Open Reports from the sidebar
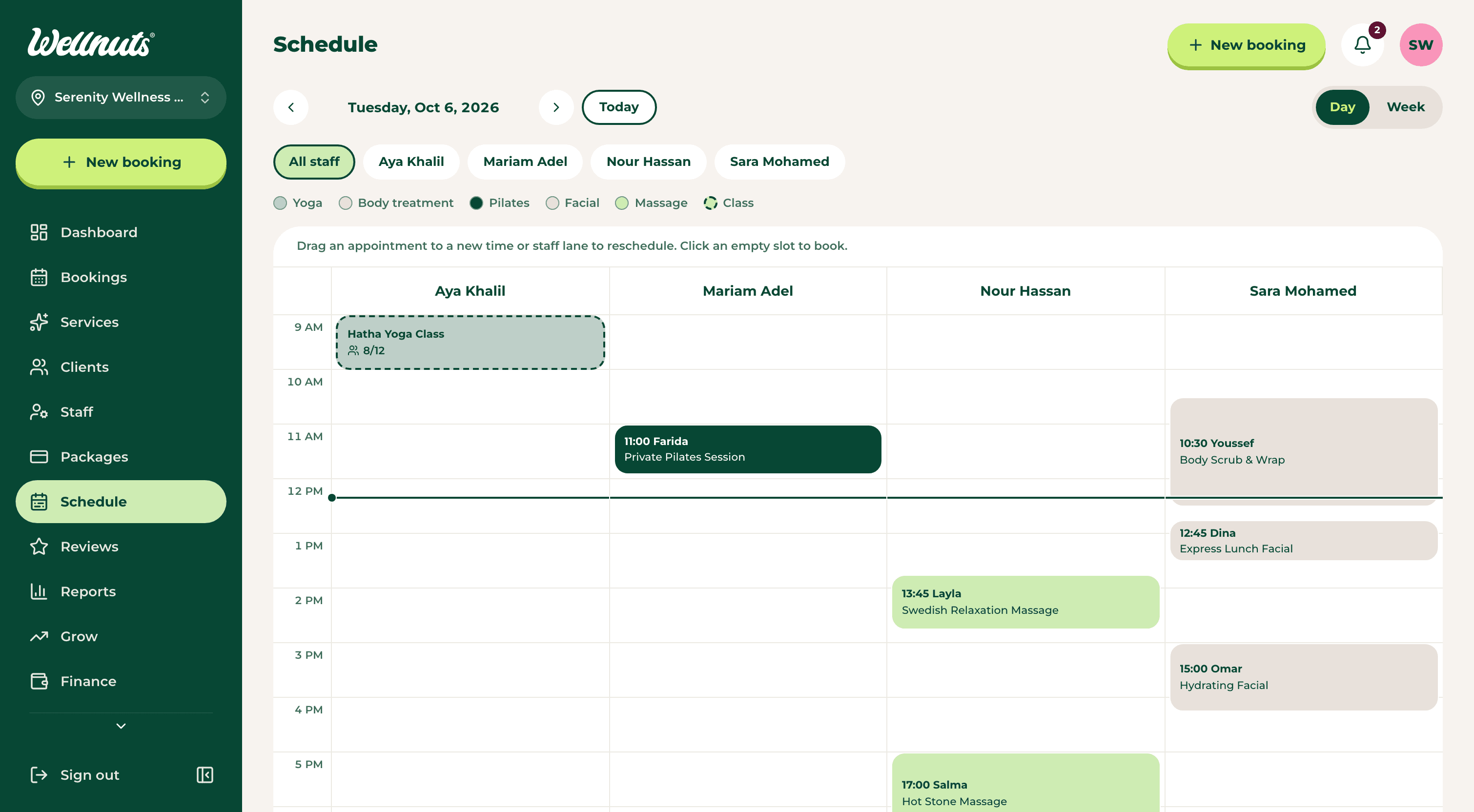This screenshot has height=812, width=1474. (121, 592)
